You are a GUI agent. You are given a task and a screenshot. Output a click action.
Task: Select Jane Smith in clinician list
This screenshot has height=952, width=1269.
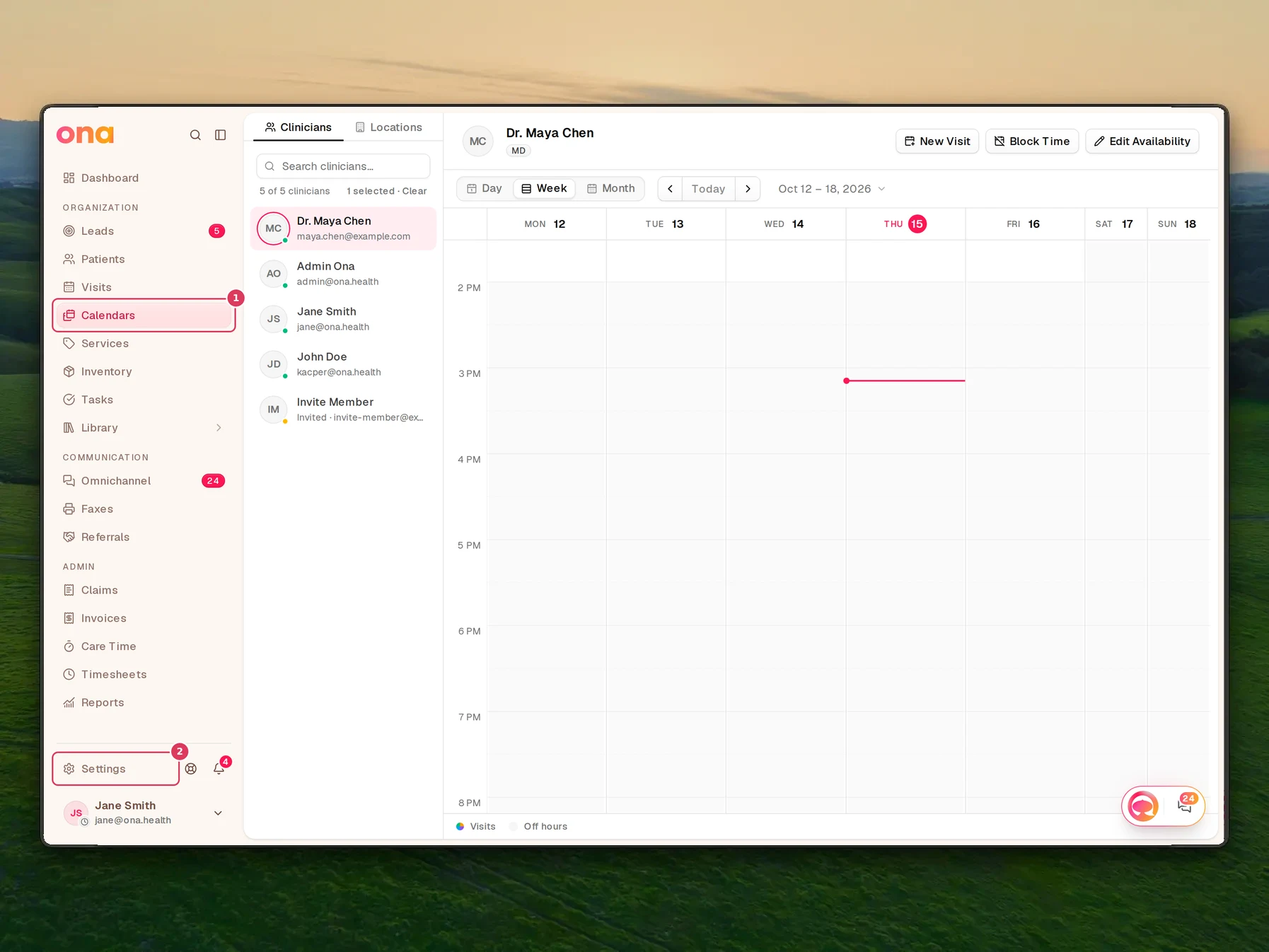343,319
